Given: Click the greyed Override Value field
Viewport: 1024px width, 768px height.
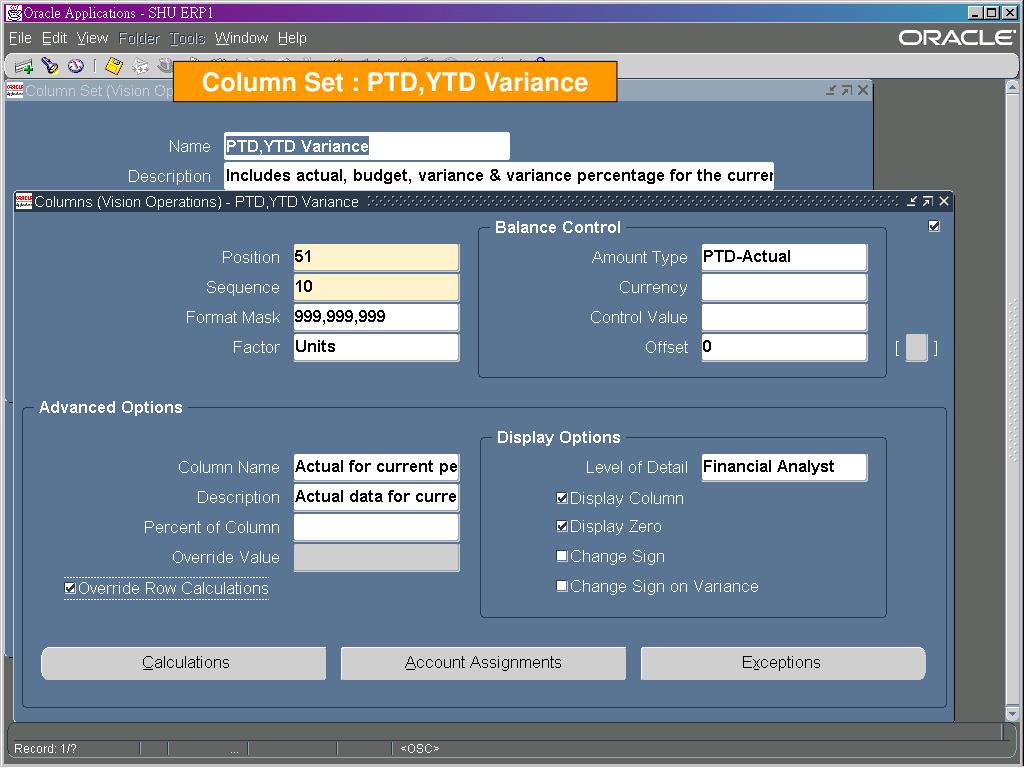Looking at the screenshot, I should tap(376, 557).
